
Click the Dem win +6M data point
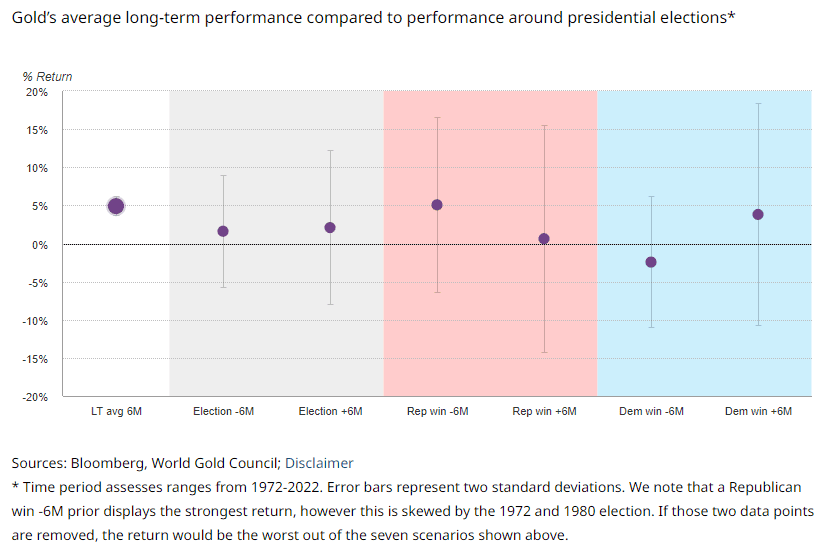pos(758,214)
